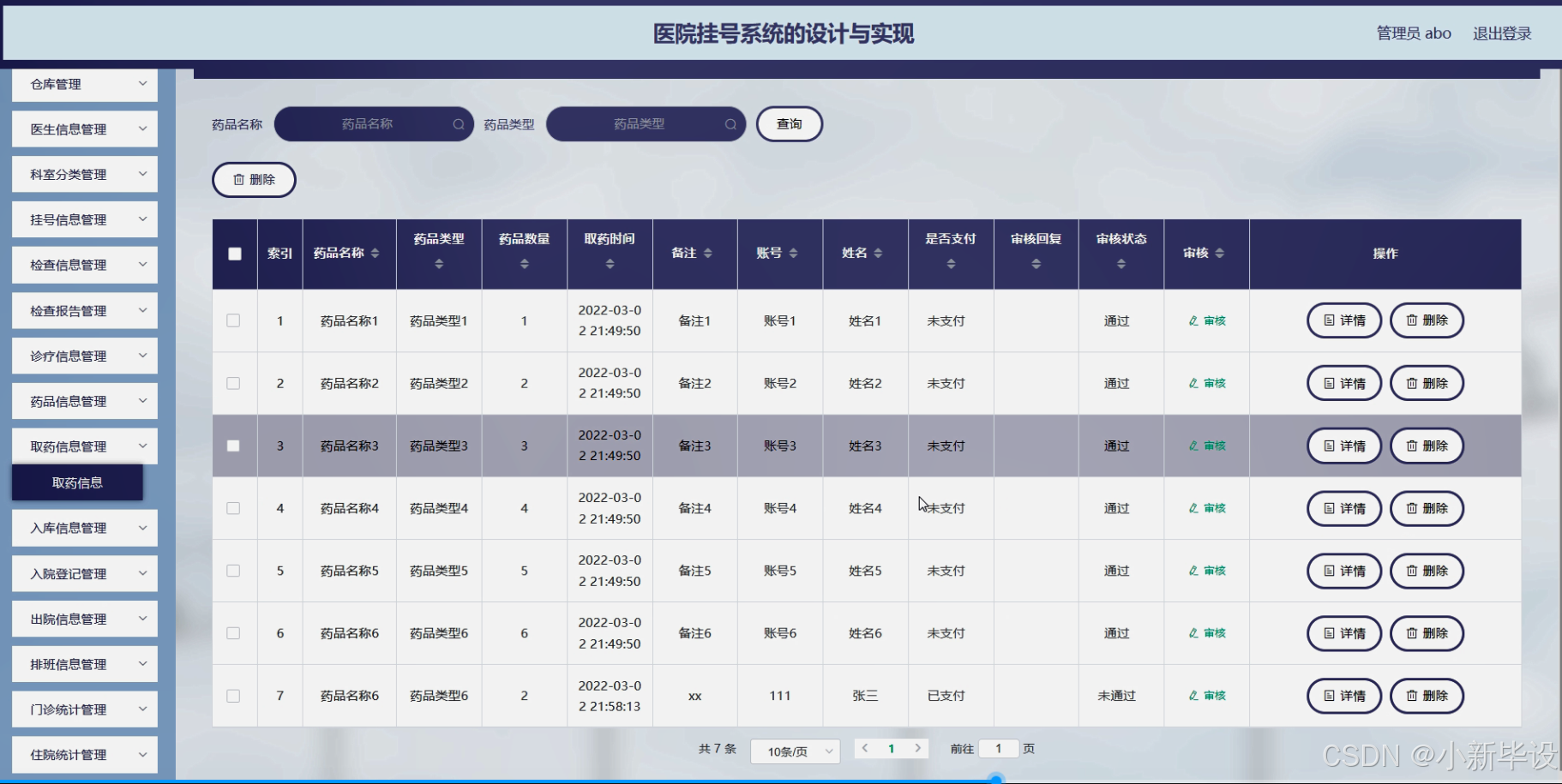Toggle the select-all checkbox in table header

pos(235,253)
